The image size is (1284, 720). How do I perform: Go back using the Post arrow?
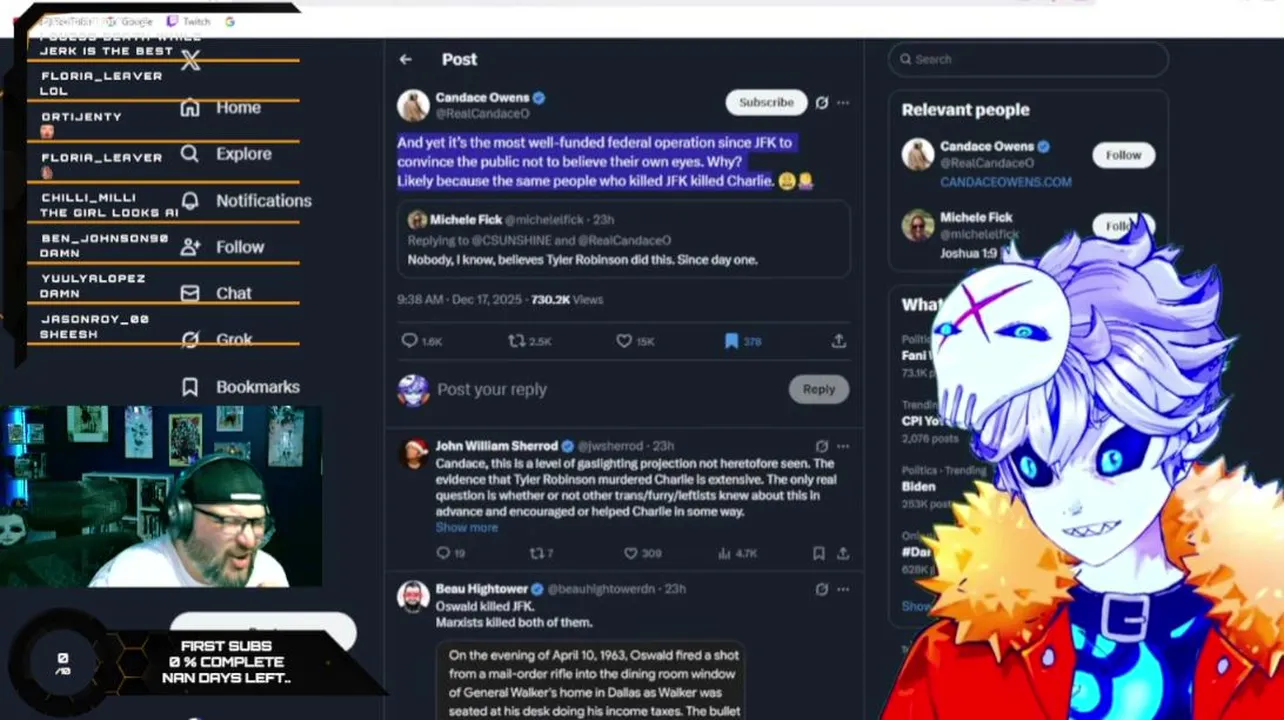click(x=405, y=59)
